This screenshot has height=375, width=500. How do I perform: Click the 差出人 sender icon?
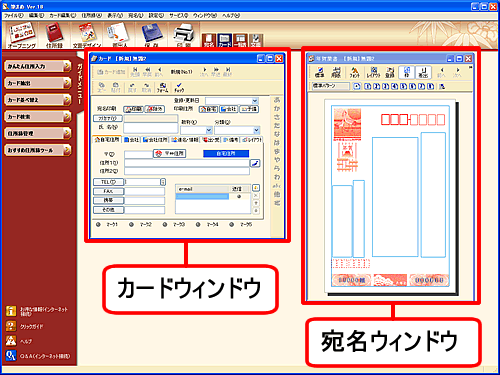click(x=119, y=35)
